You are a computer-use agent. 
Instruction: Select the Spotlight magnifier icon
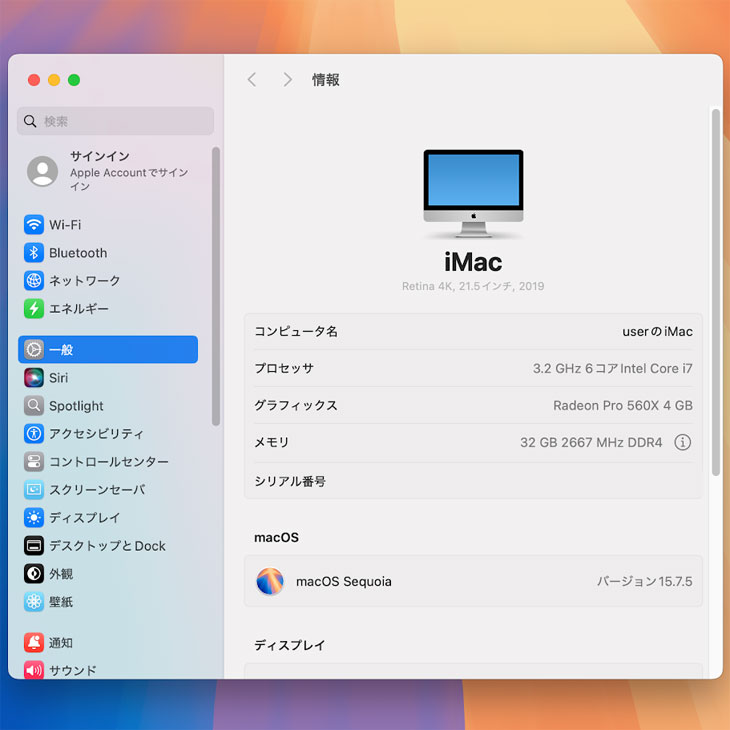(34, 406)
